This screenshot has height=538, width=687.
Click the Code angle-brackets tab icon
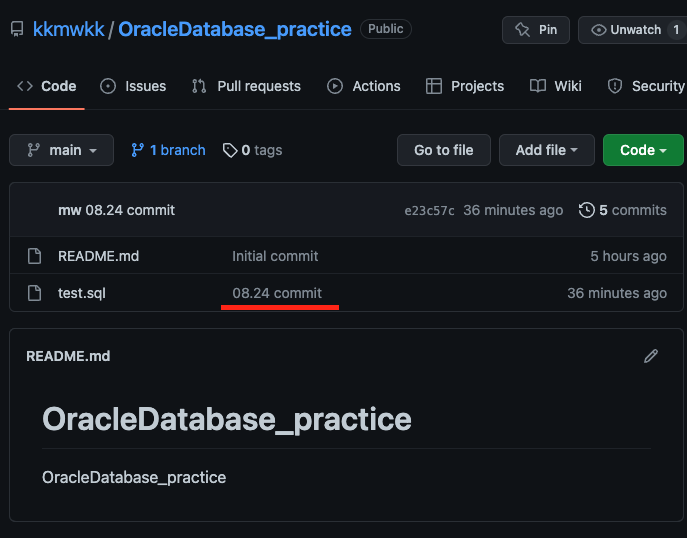click(x=25, y=86)
